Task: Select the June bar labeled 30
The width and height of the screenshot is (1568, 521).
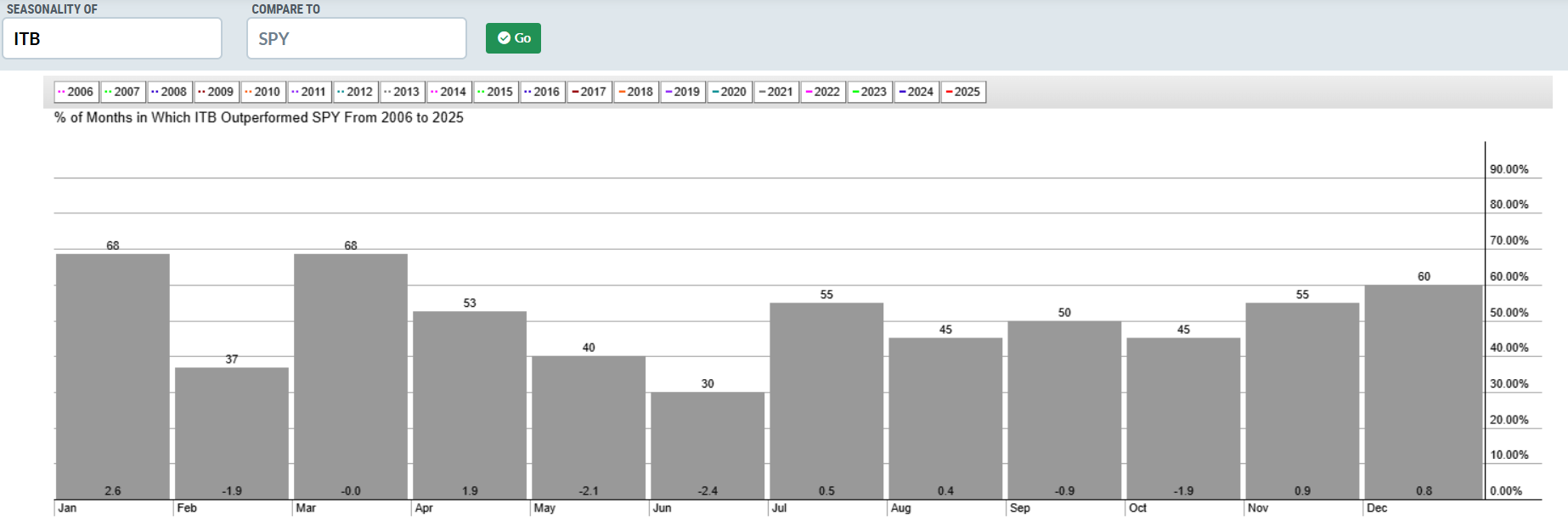Action: point(708,445)
